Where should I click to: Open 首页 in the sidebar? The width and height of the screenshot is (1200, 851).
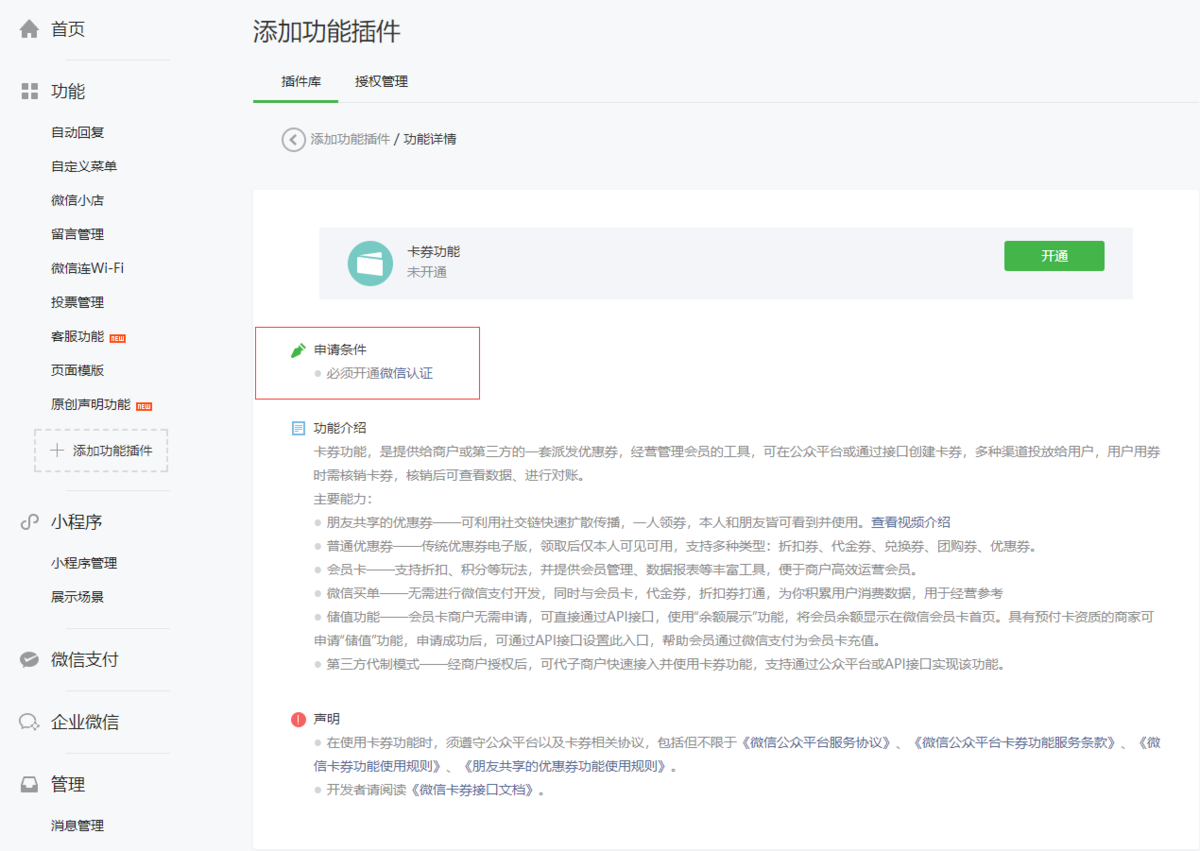[68, 30]
